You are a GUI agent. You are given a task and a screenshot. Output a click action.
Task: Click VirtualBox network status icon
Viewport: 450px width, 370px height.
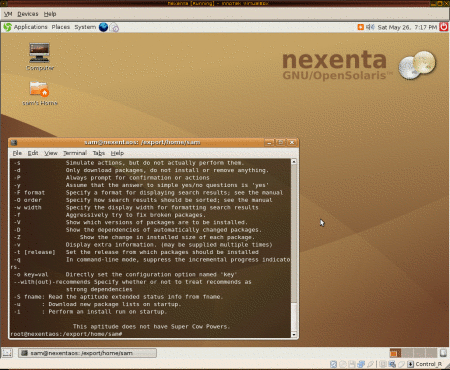[361, 364]
